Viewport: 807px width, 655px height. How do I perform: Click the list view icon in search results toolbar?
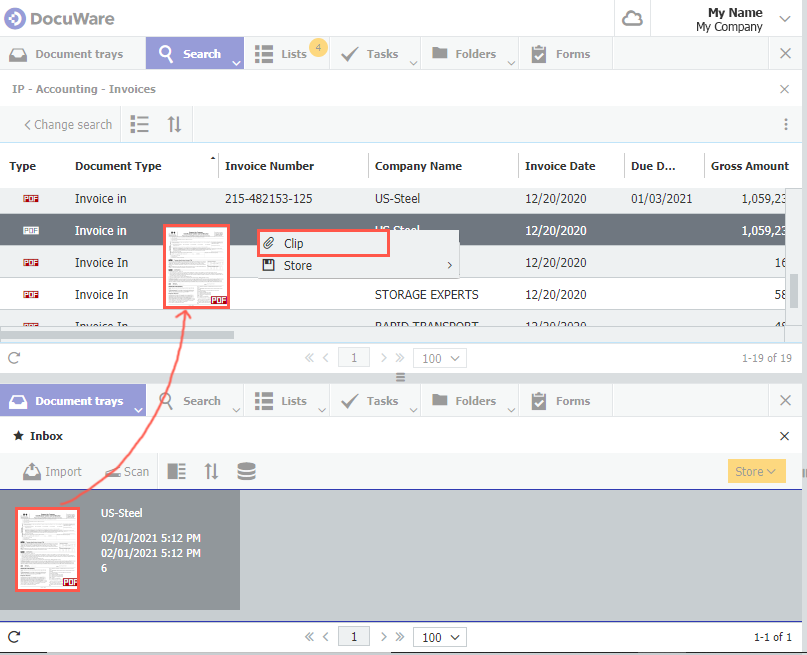[x=140, y=124]
